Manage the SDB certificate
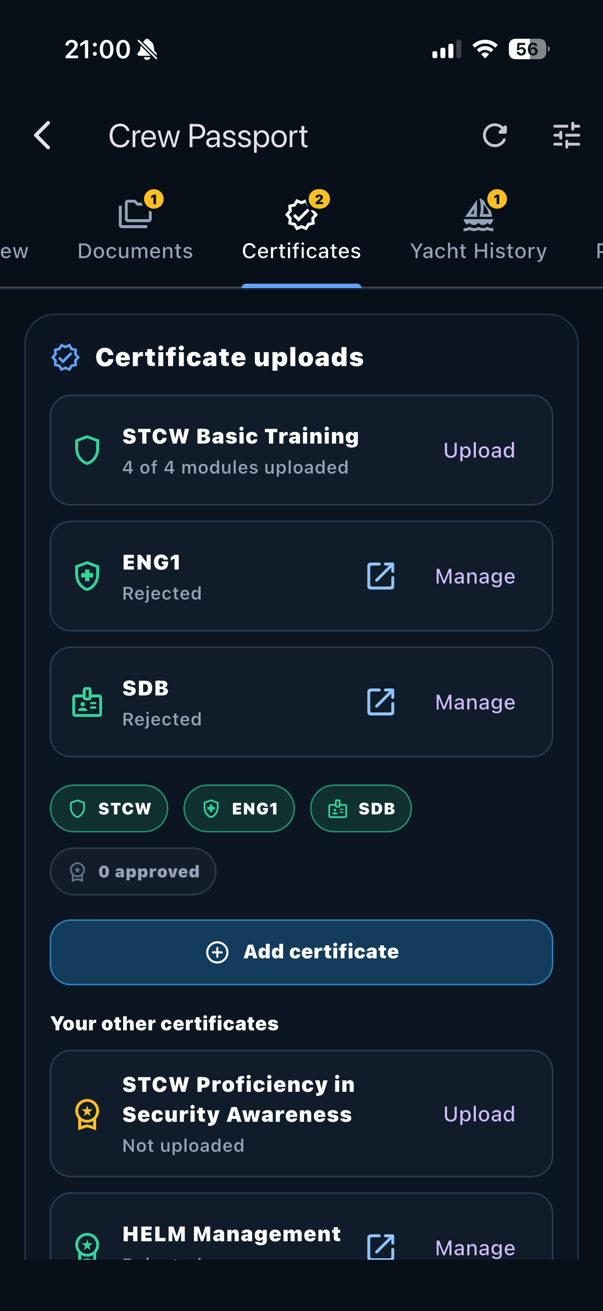The width and height of the screenshot is (603, 1311). tap(475, 702)
